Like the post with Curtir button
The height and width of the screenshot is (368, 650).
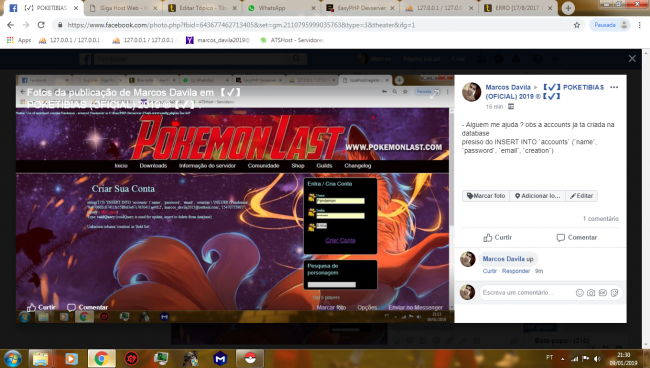(x=497, y=237)
